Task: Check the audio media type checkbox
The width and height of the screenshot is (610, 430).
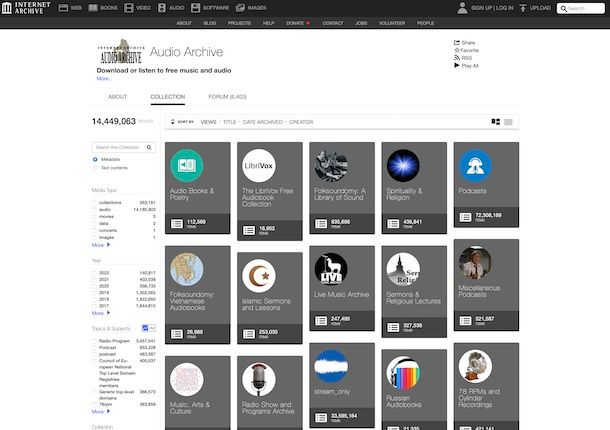Action: click(94, 210)
